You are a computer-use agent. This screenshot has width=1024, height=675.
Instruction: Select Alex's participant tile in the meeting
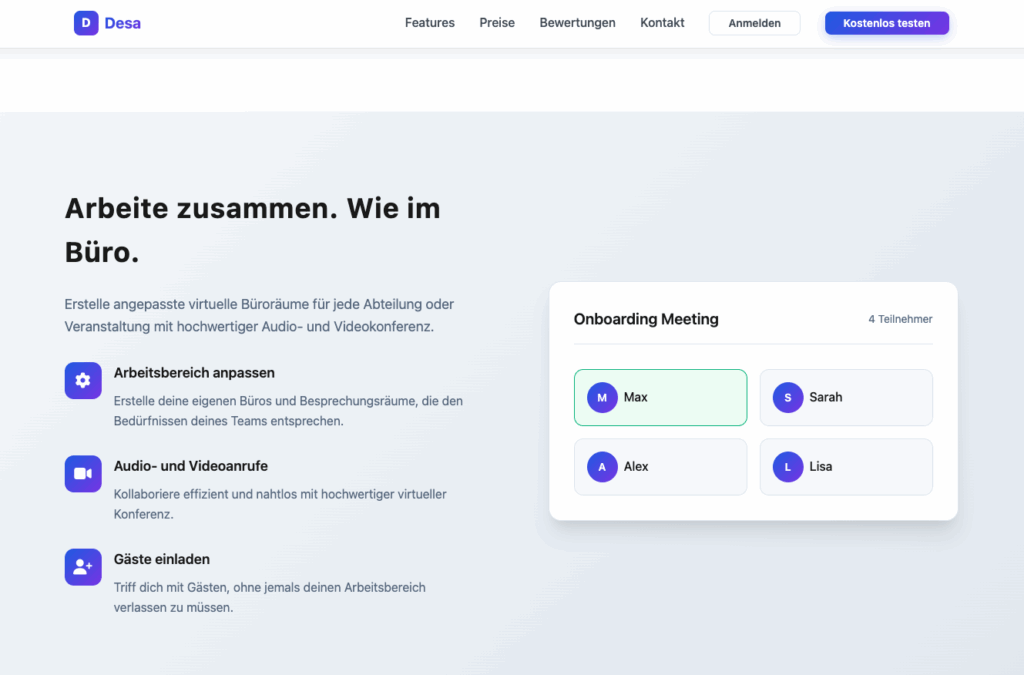click(660, 466)
